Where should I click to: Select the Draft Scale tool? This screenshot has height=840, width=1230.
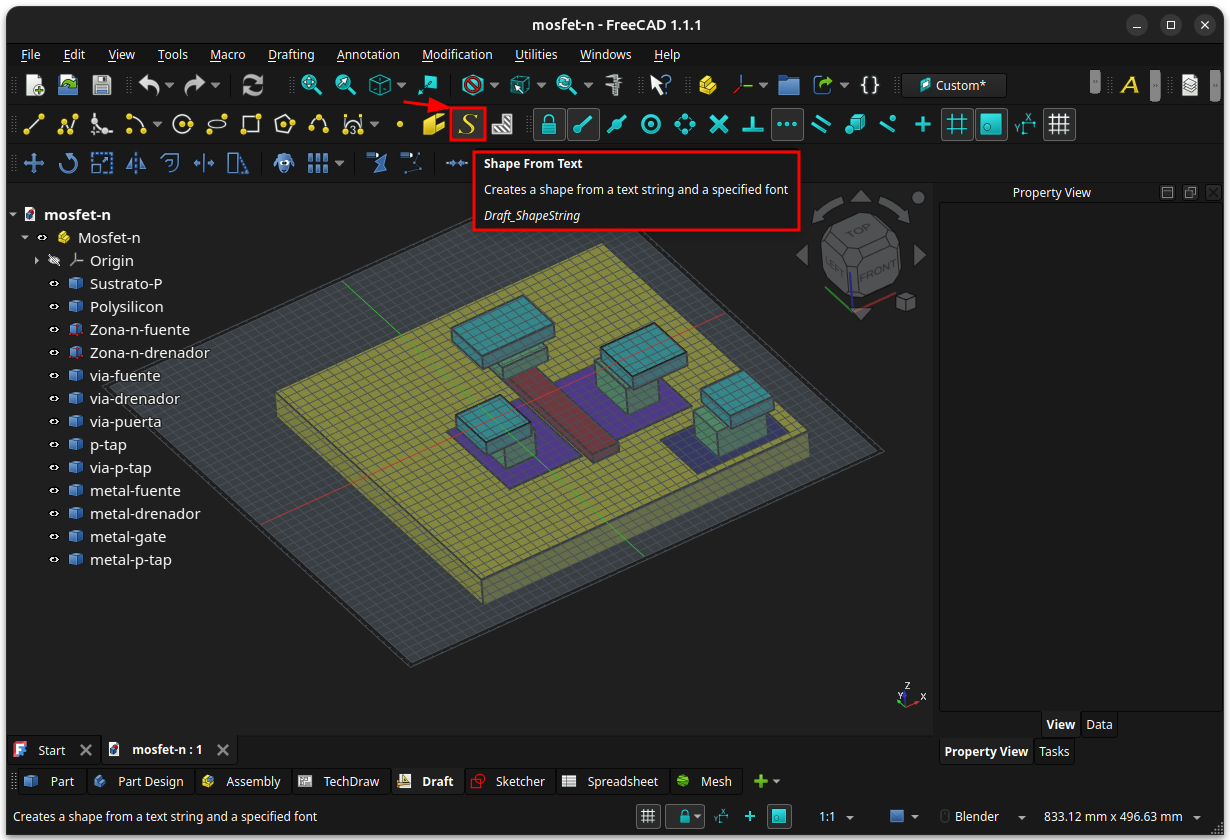[102, 163]
